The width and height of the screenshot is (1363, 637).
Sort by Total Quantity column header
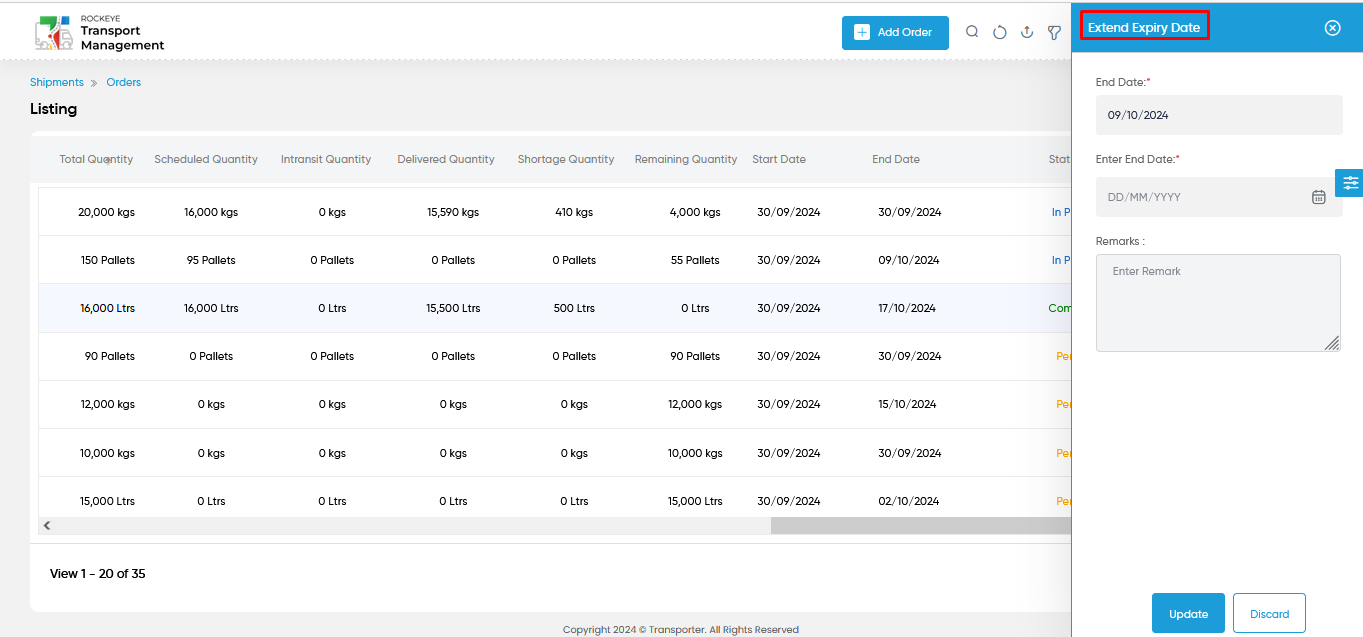(x=96, y=159)
